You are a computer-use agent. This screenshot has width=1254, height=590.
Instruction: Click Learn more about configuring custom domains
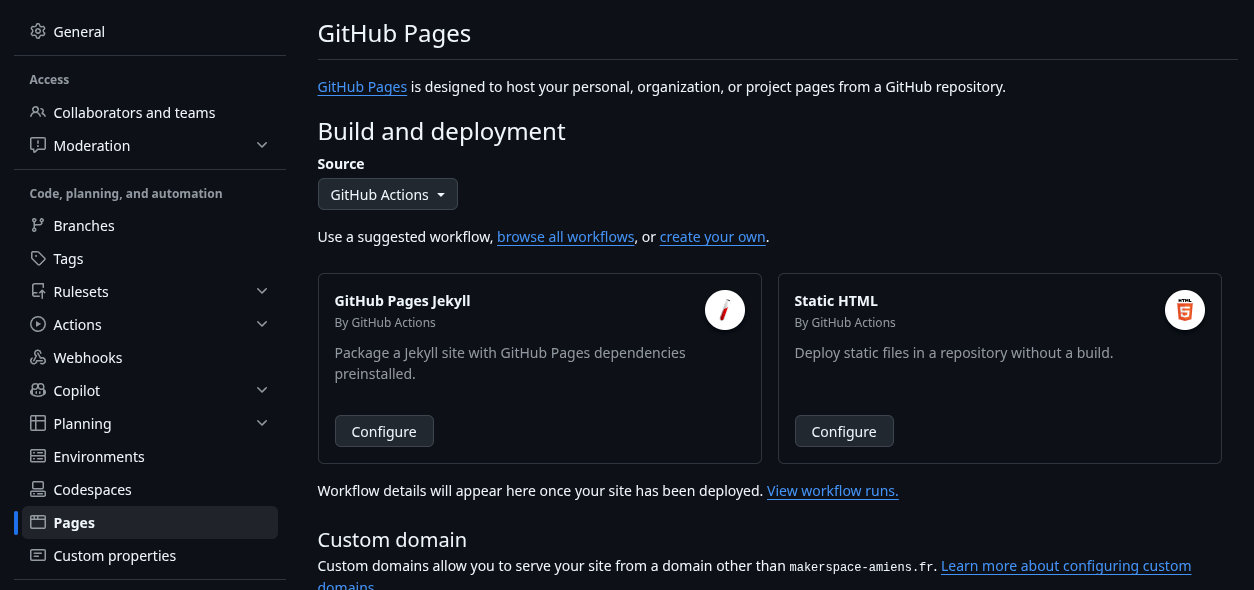pyautogui.click(x=1066, y=566)
